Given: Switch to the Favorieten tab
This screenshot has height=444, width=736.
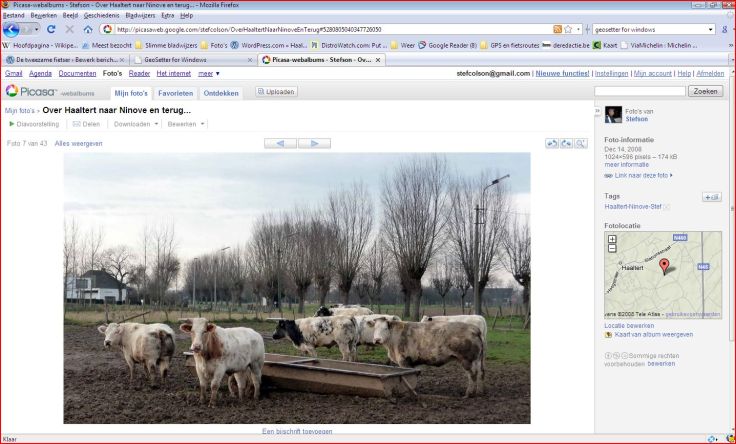Looking at the screenshot, I should pos(175,92).
